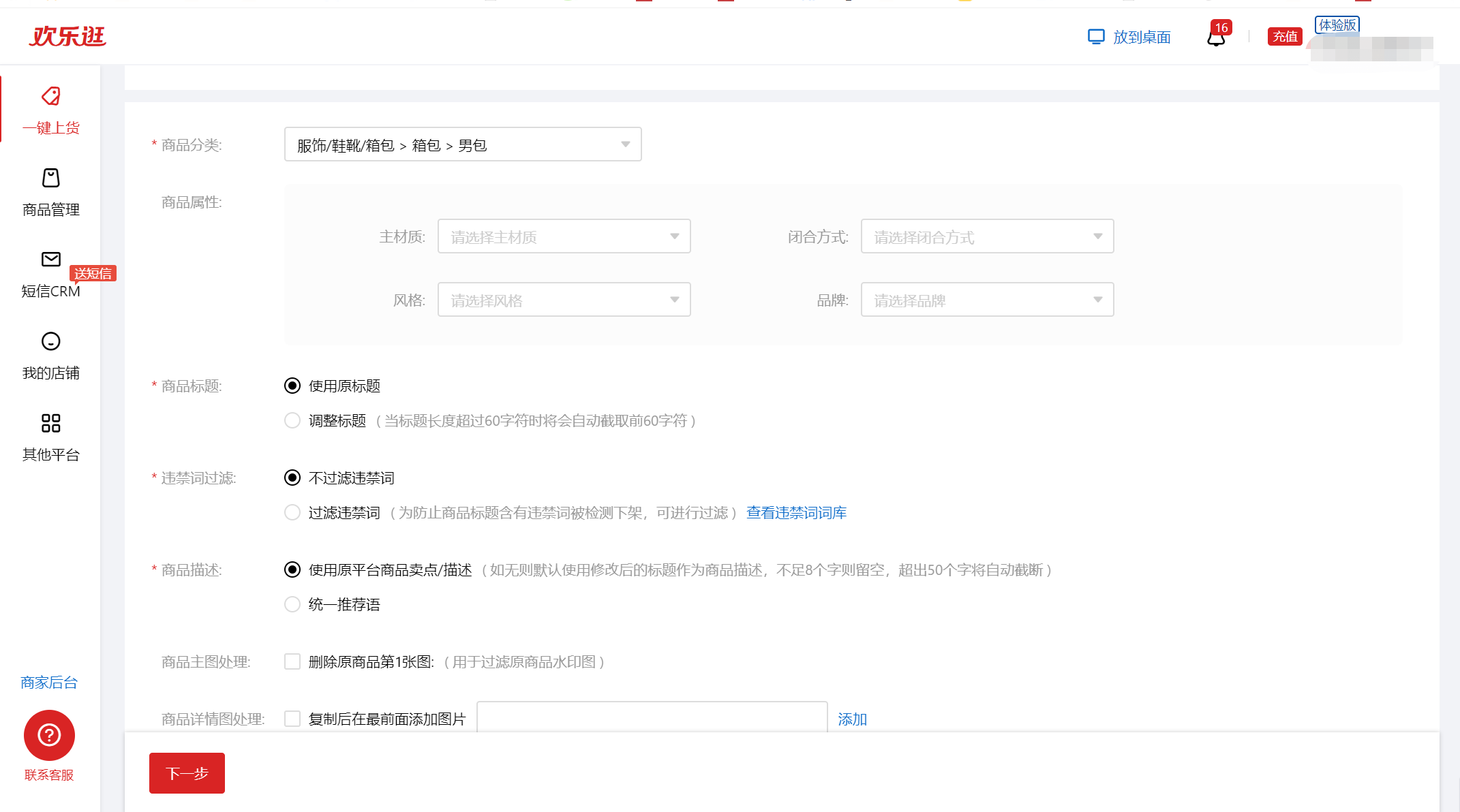Open the 品牌 selection dropdown
The height and width of the screenshot is (812, 1460).
[987, 300]
